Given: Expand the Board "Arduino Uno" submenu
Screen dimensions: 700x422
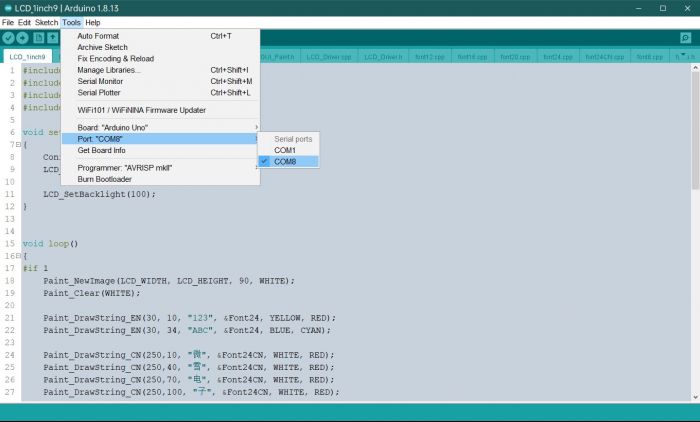Looking at the screenshot, I should pos(160,127).
